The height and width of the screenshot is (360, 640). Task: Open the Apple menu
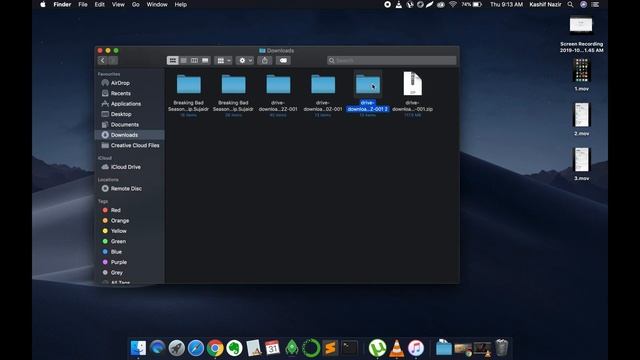point(43,4)
